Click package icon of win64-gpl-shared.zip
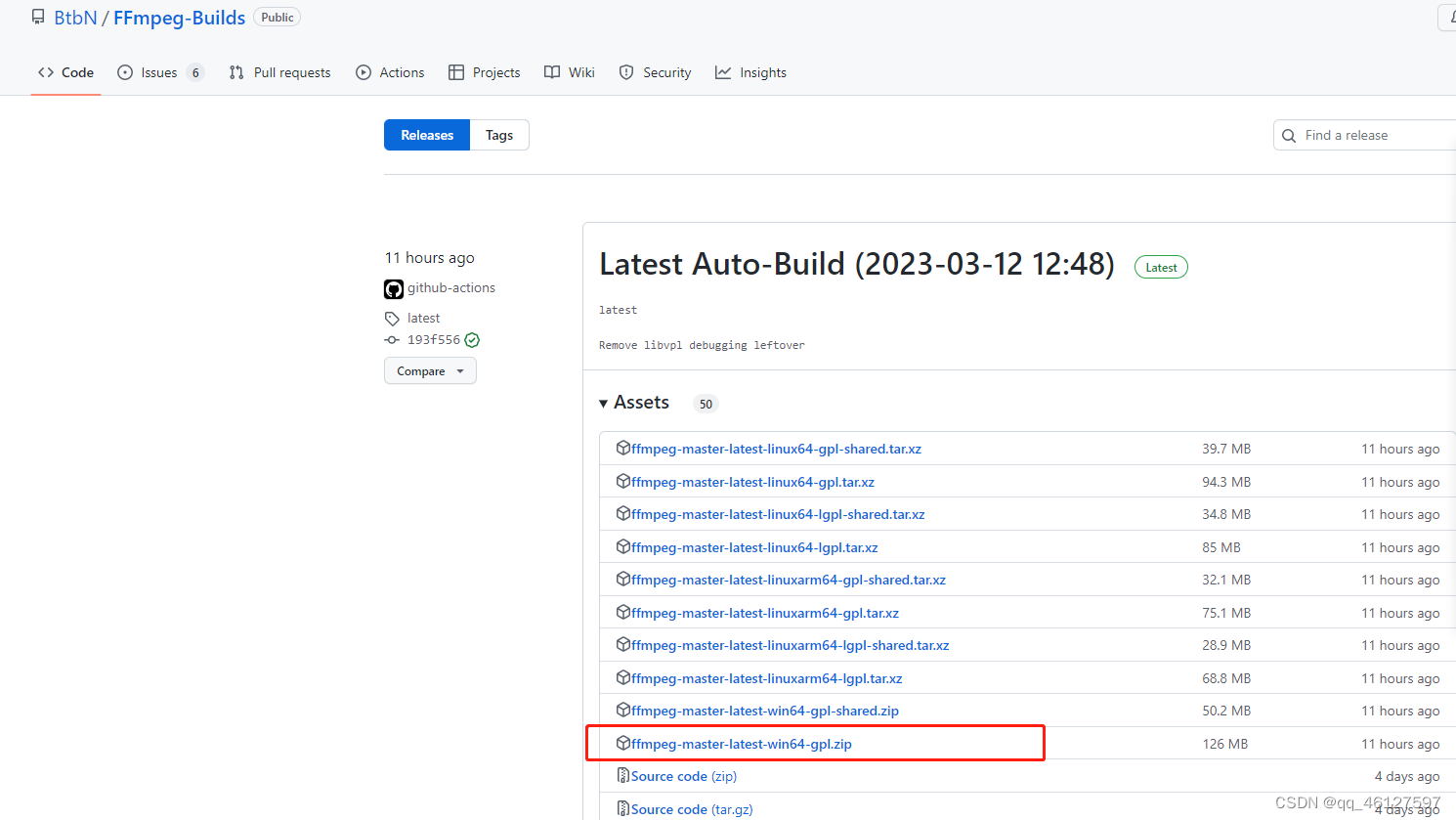 [623, 710]
